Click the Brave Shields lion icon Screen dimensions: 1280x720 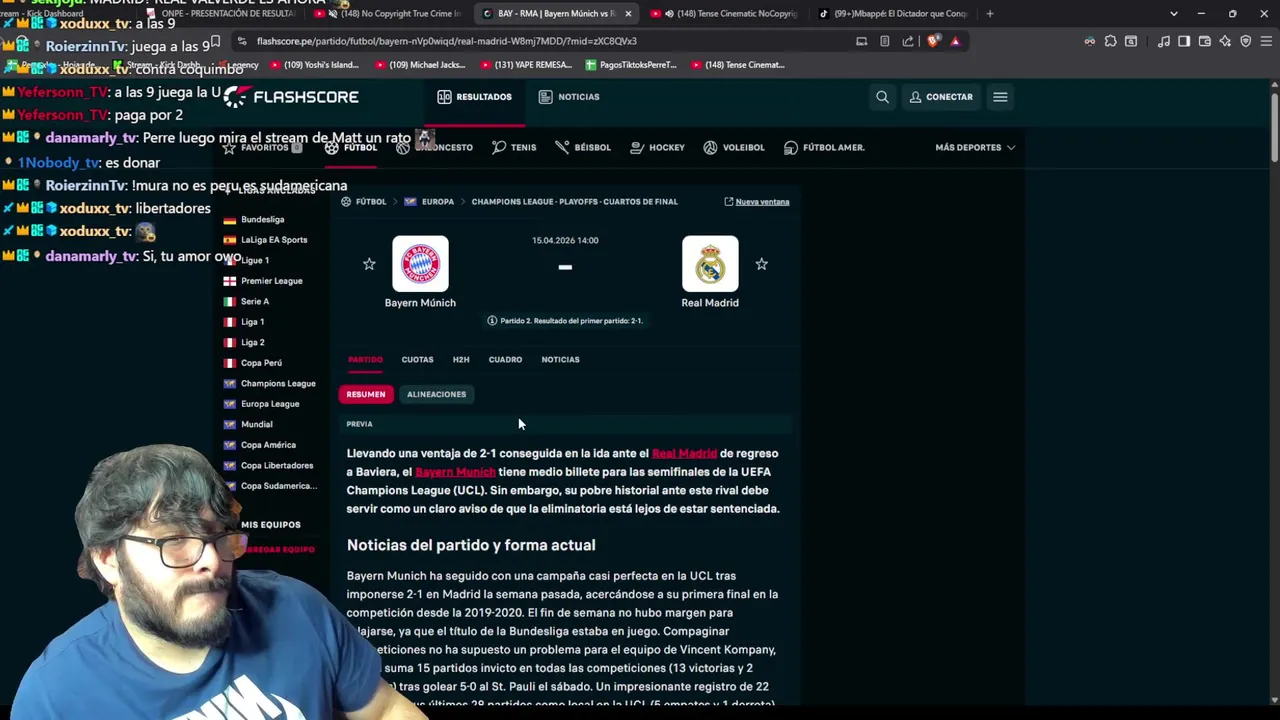pyautogui.click(x=932, y=41)
